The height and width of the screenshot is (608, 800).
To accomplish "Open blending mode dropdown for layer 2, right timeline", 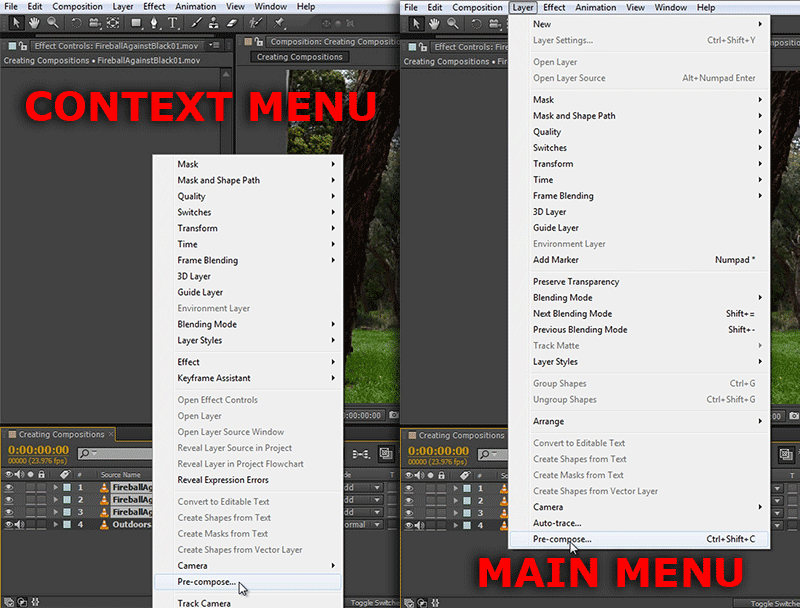I will (x=778, y=500).
